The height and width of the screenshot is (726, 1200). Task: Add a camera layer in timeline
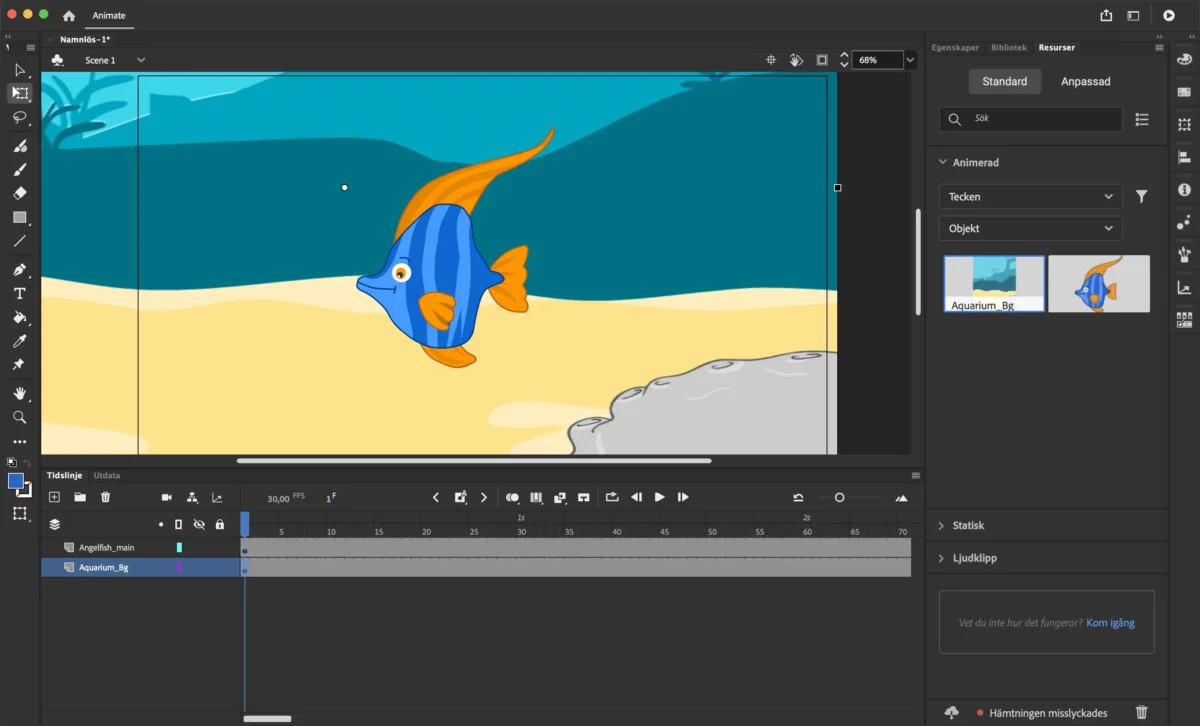[167, 497]
